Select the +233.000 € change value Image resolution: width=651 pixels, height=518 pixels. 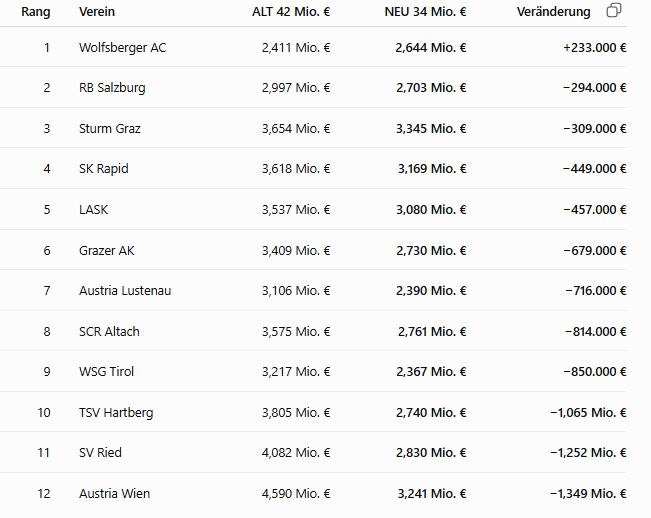pyautogui.click(x=595, y=48)
